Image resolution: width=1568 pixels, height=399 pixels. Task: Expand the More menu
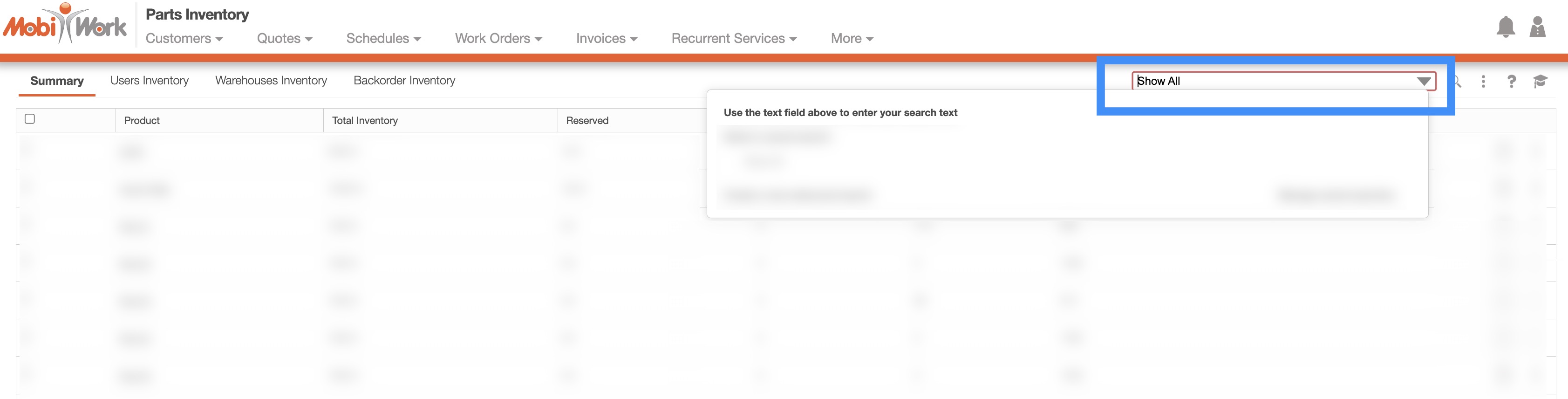point(852,38)
